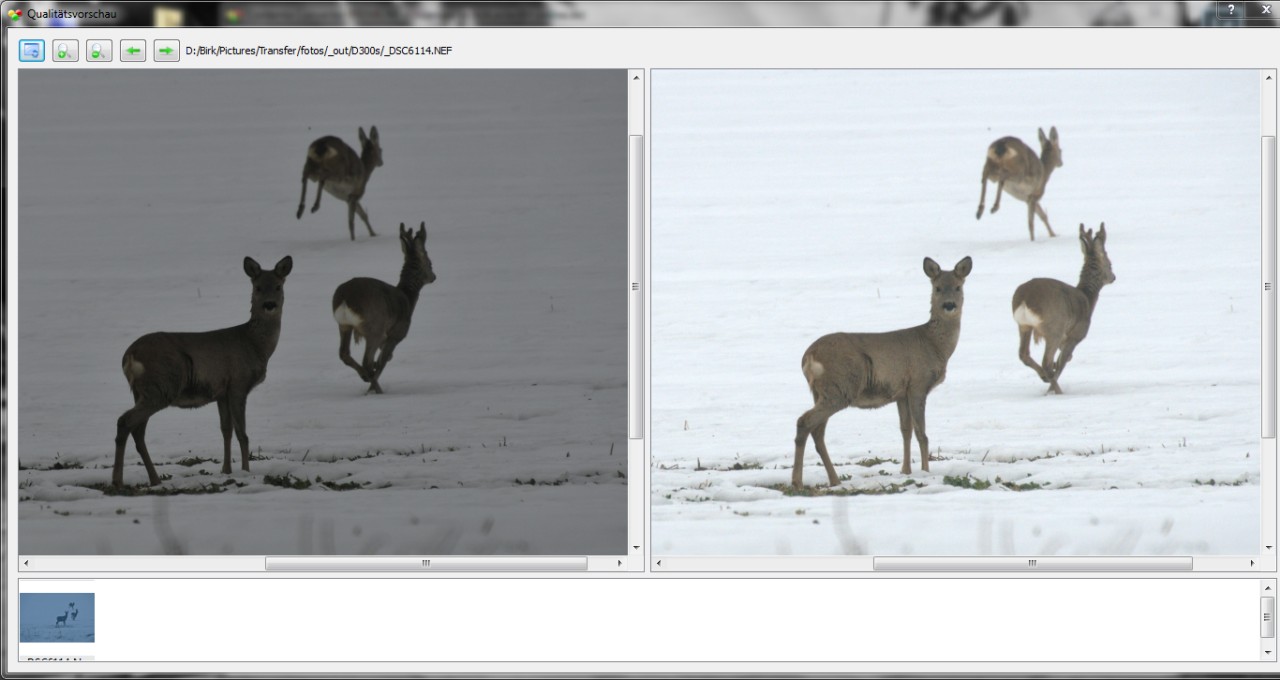Go to previous image with left arrow
1280x680 pixels.
click(133, 51)
